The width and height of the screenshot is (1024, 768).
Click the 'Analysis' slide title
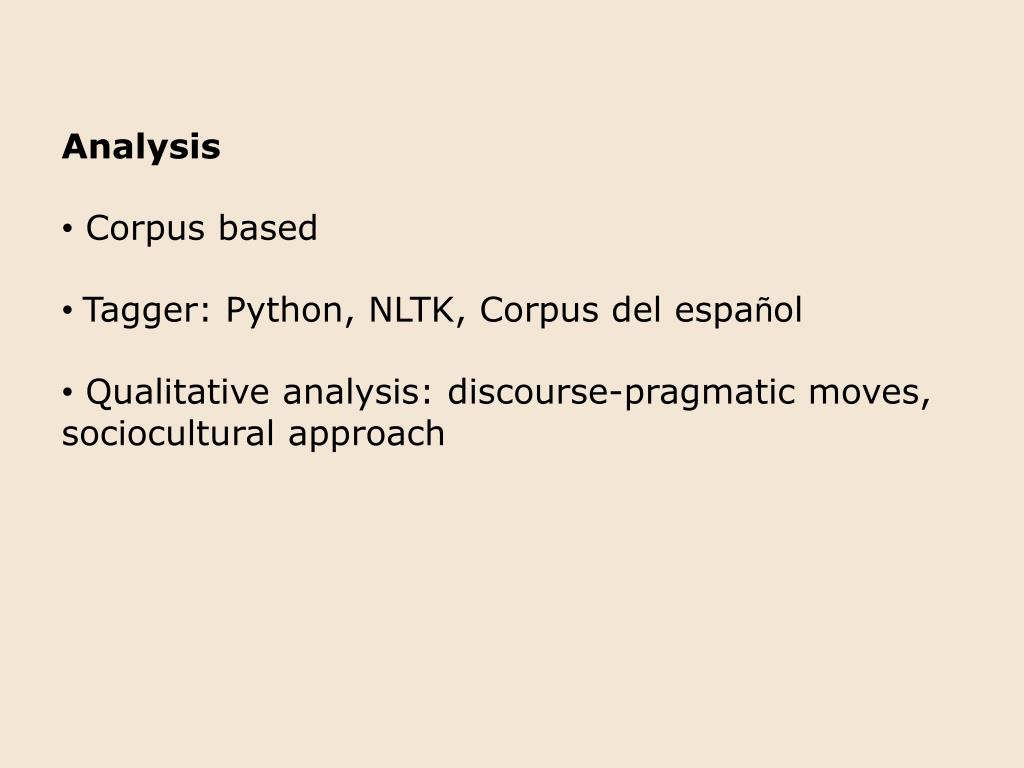click(141, 148)
